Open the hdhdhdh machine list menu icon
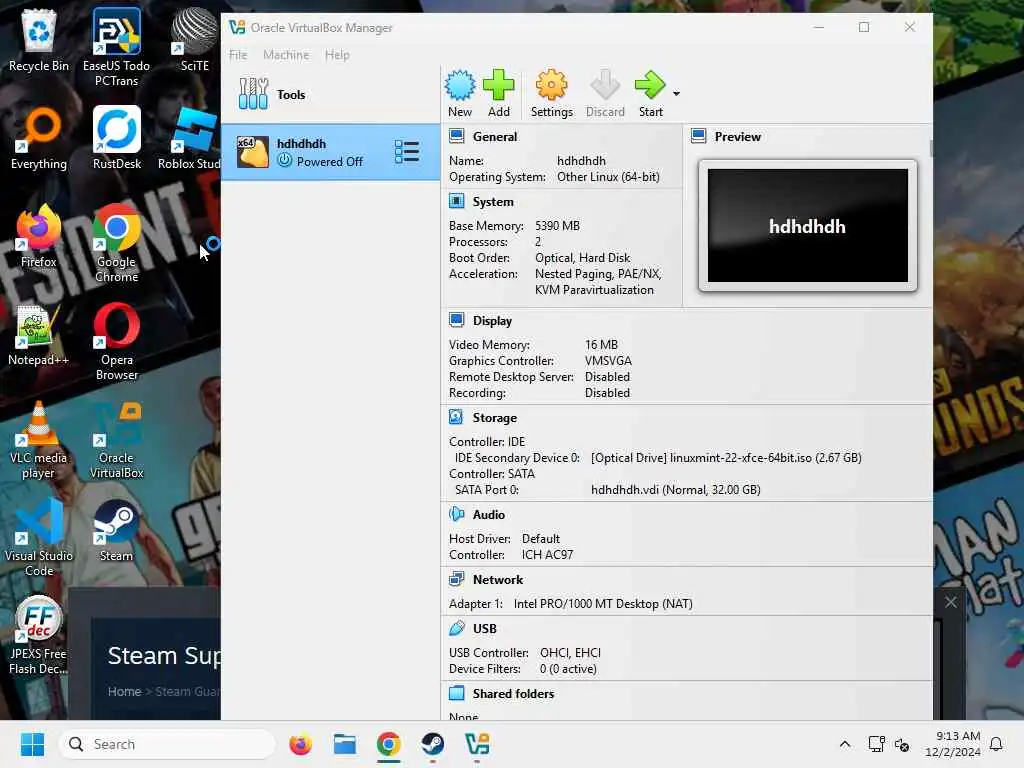 406,152
